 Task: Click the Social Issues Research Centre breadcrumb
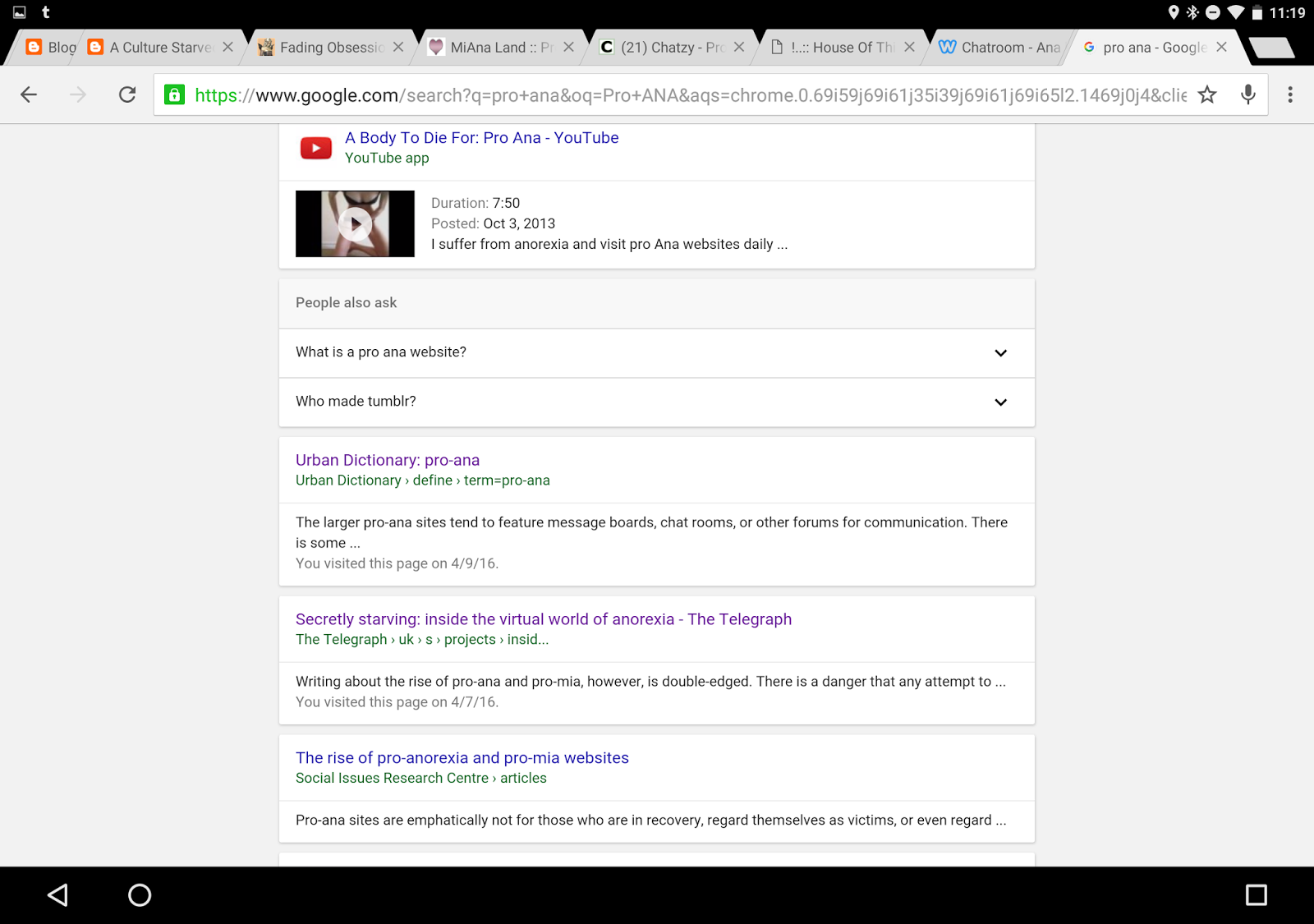421,779
